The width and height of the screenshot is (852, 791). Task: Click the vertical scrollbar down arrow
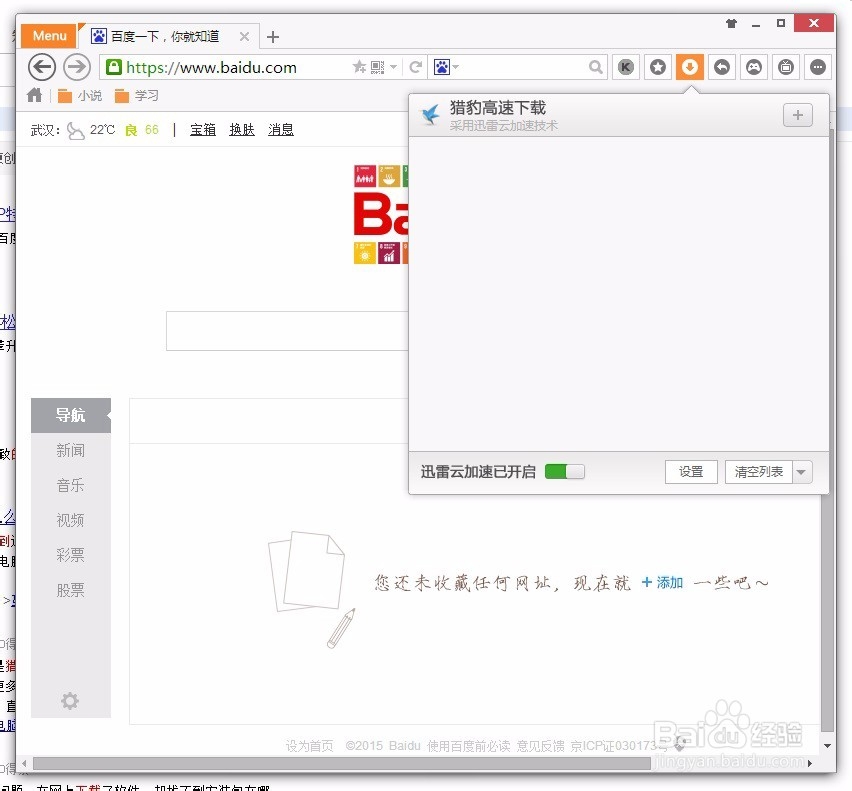(828, 746)
